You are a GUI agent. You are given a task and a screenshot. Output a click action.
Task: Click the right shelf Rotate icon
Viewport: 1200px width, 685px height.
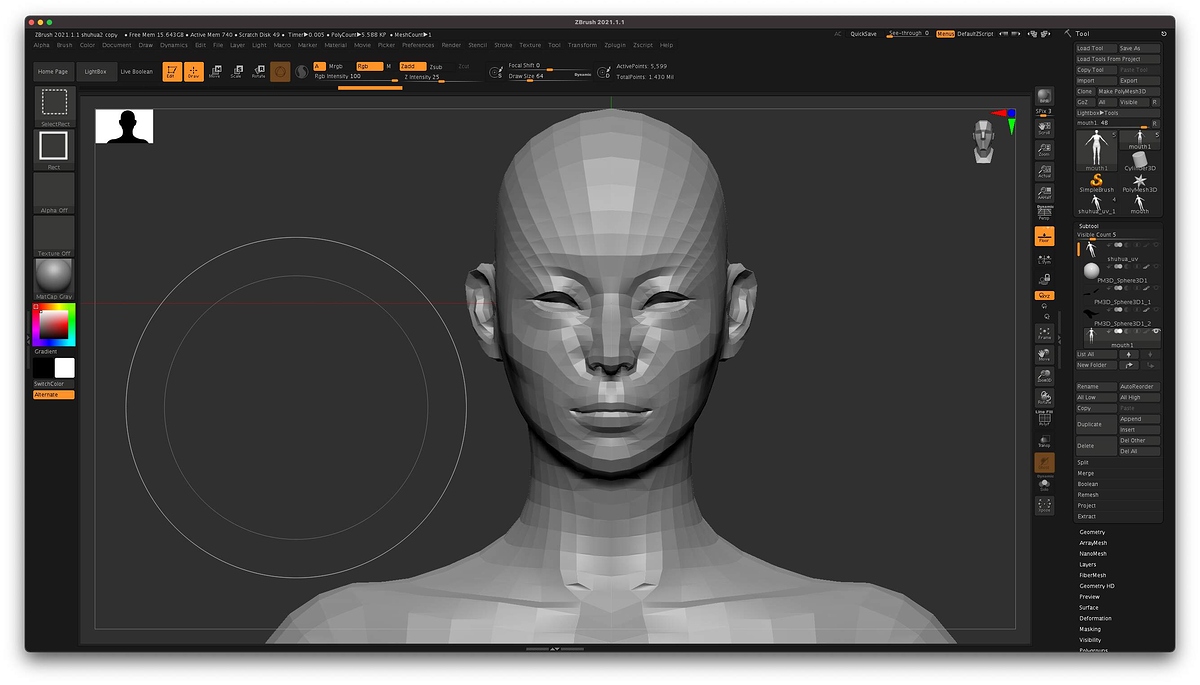[x=1044, y=398]
